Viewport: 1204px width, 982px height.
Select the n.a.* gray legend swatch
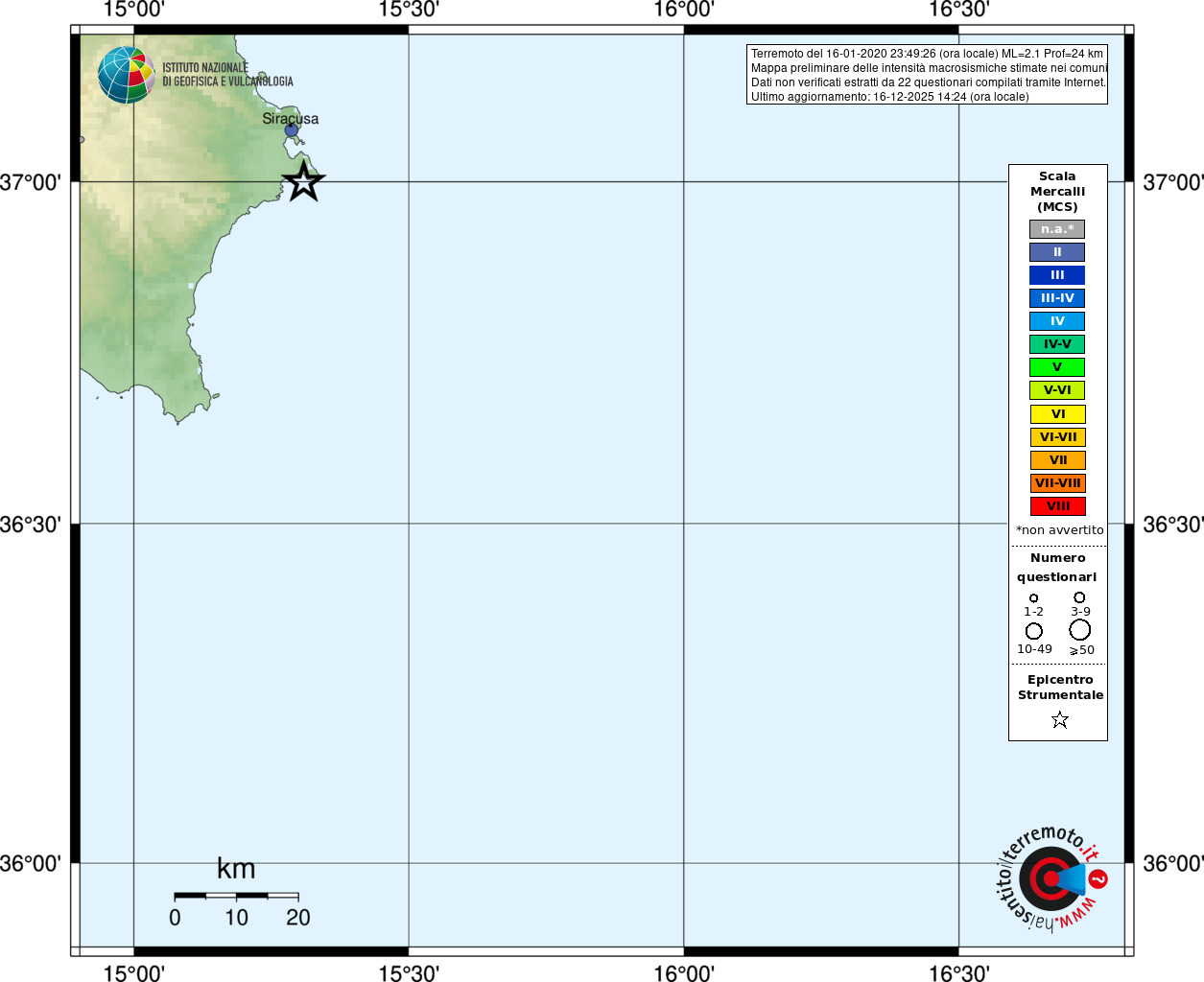(x=1057, y=229)
